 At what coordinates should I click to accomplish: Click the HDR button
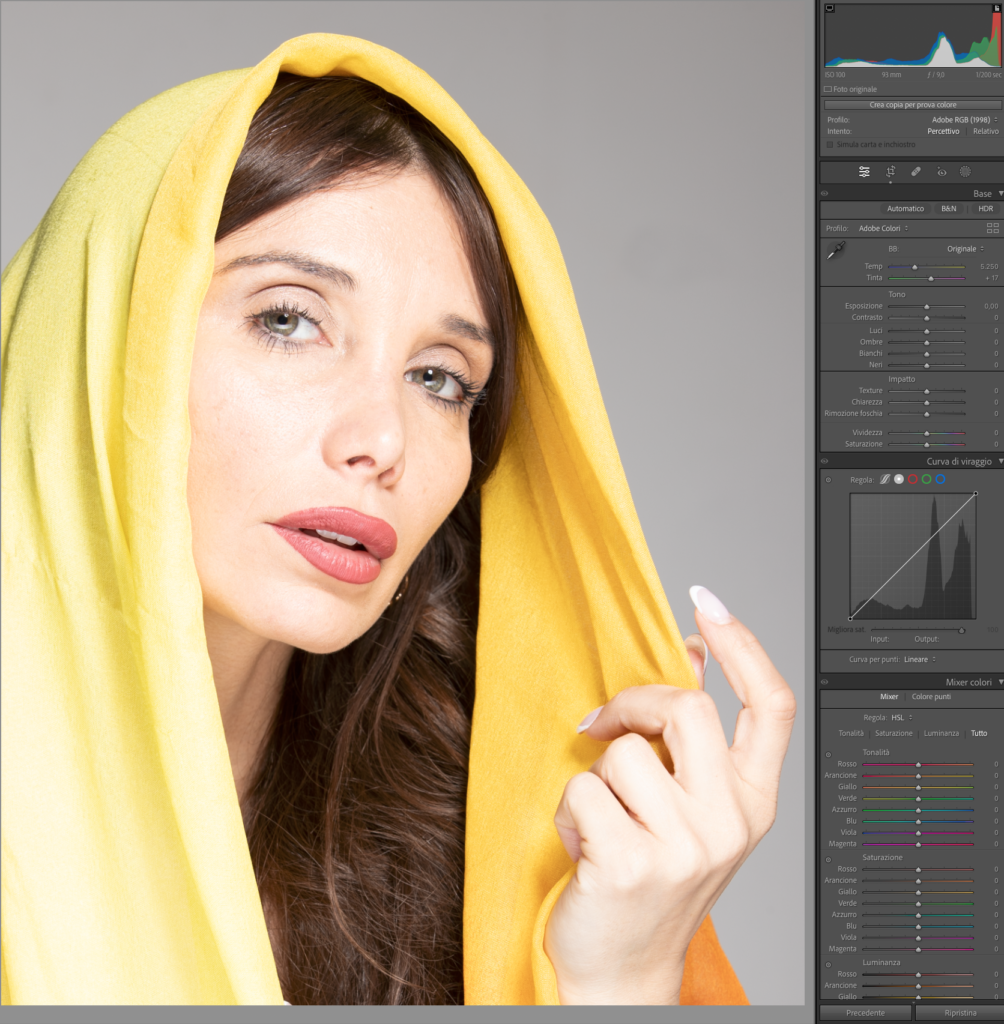point(985,209)
